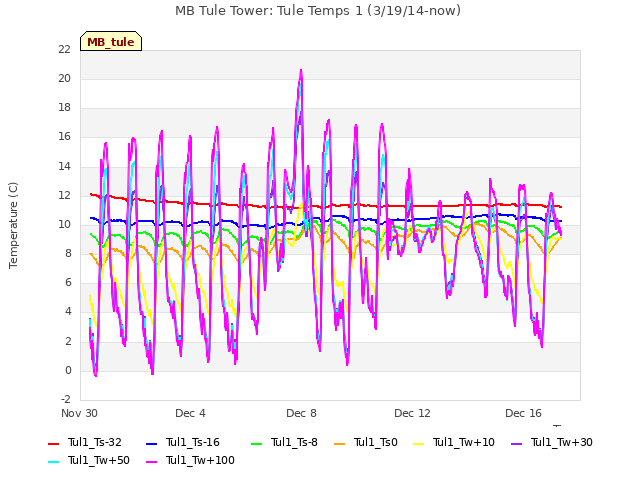Click the green Tul1_Ts-8 legend swatch
The width and height of the screenshot is (640, 480).
[256, 443]
